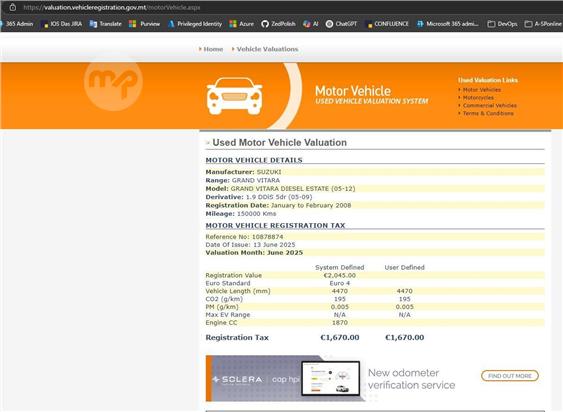Select Valuation Month June 2025 text
563x412 pixels.
254,253
